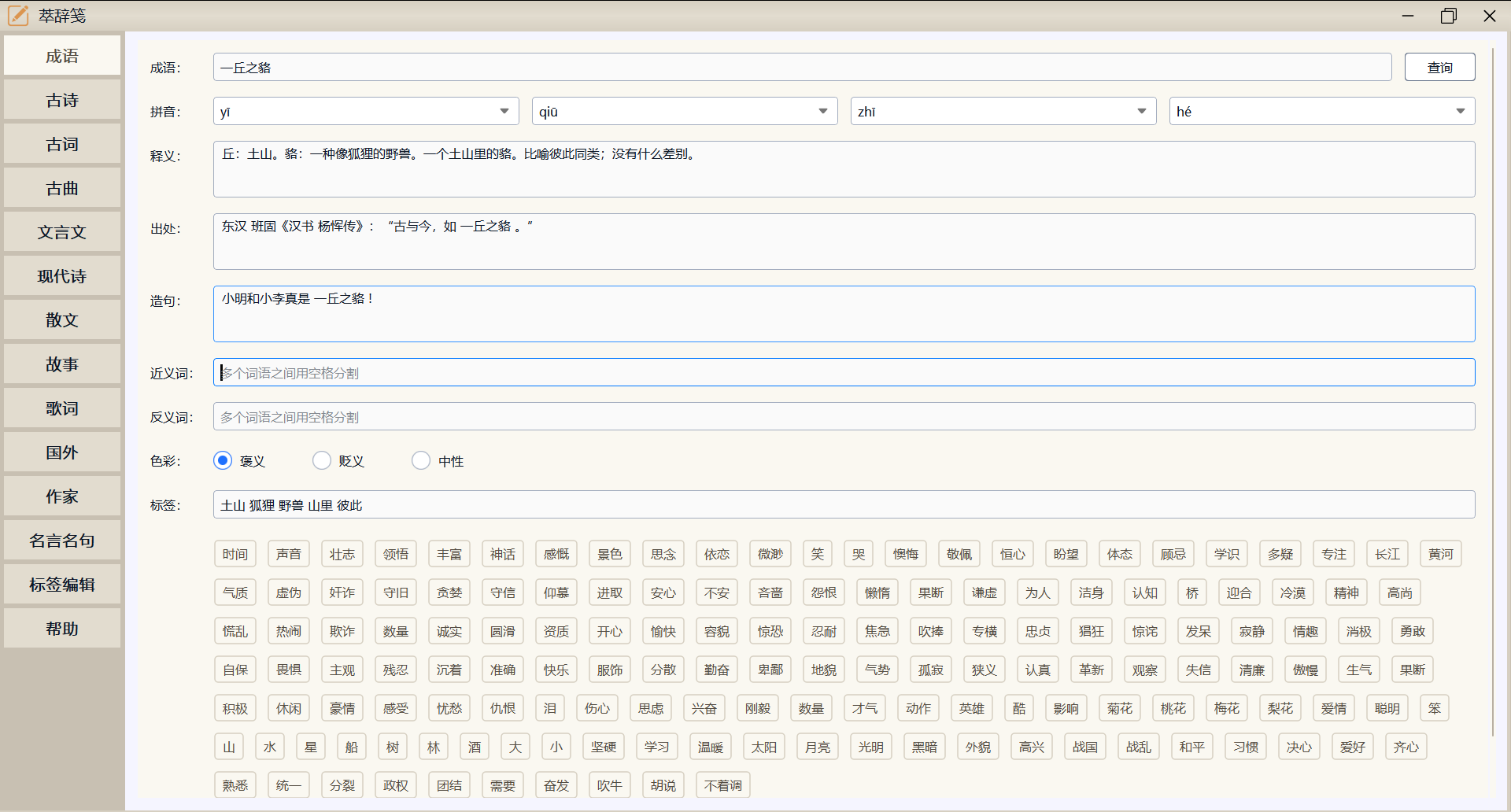1511x812 pixels.
Task: Add the 长江 tag
Action: coord(1387,554)
